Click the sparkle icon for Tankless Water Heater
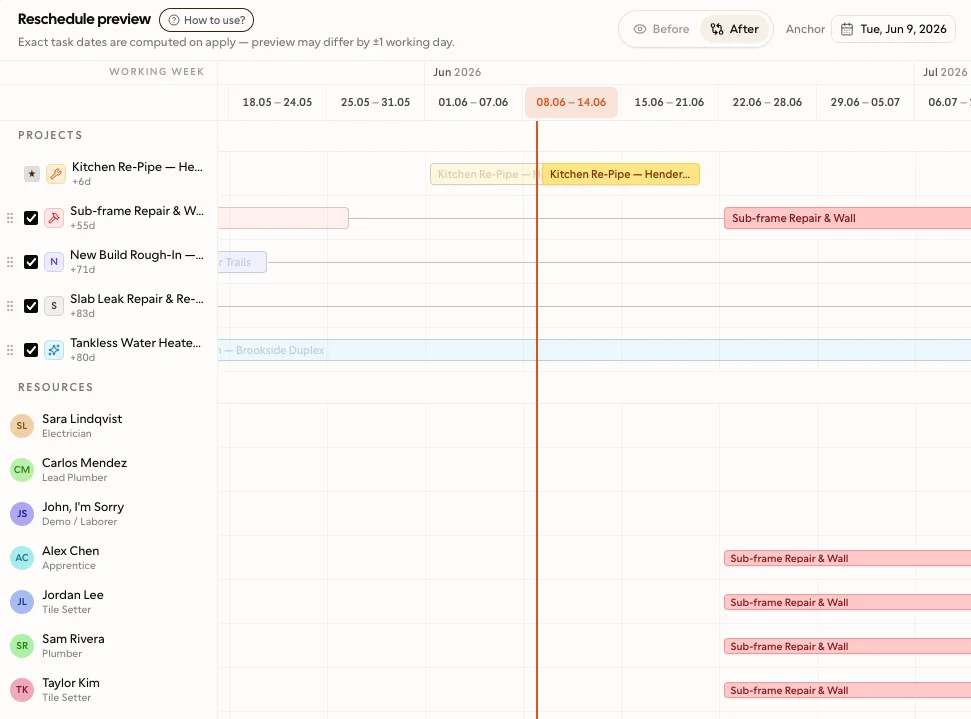The height and width of the screenshot is (719, 971). (54, 350)
